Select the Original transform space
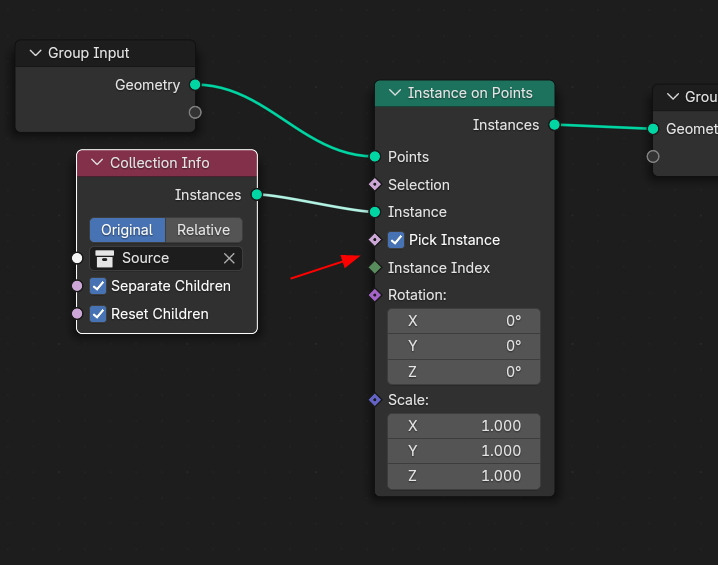This screenshot has height=565, width=718. click(x=127, y=230)
